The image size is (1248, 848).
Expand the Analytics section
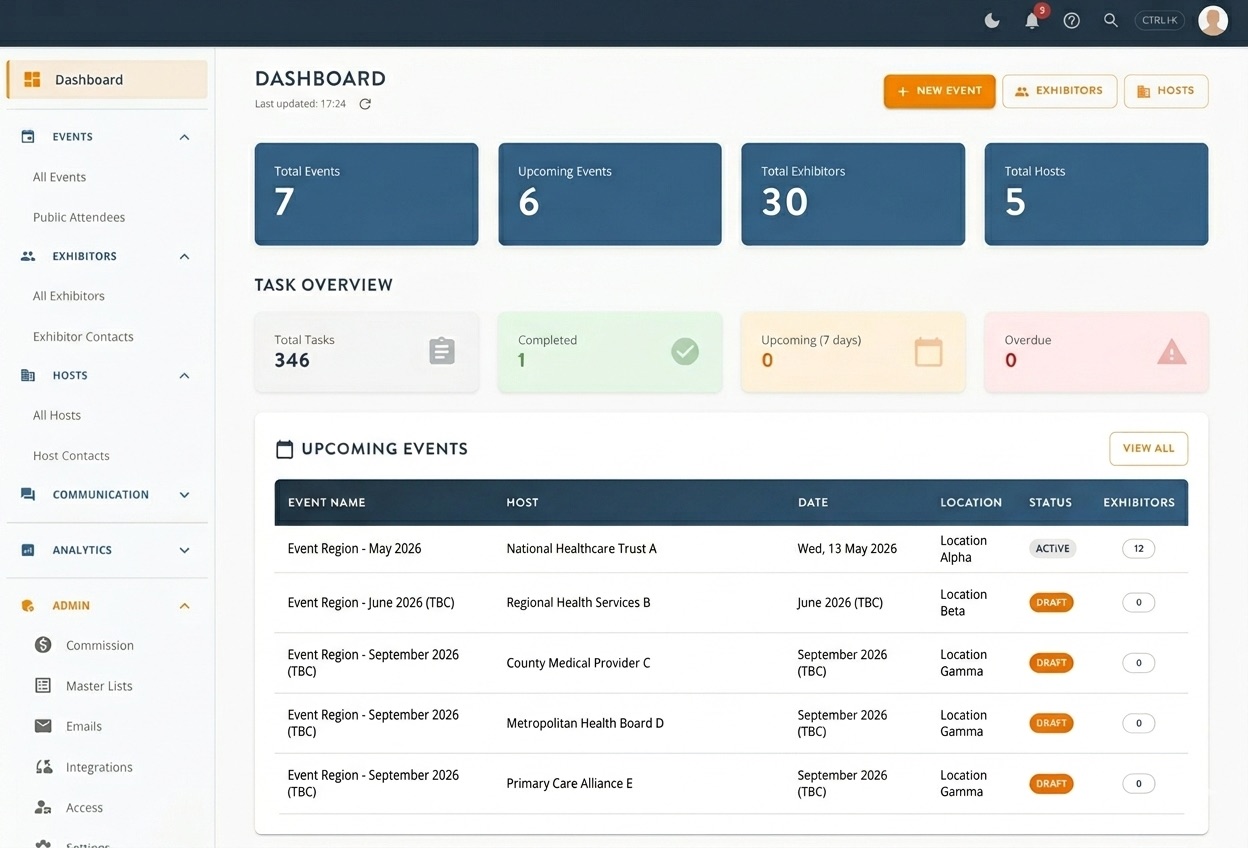(x=183, y=549)
